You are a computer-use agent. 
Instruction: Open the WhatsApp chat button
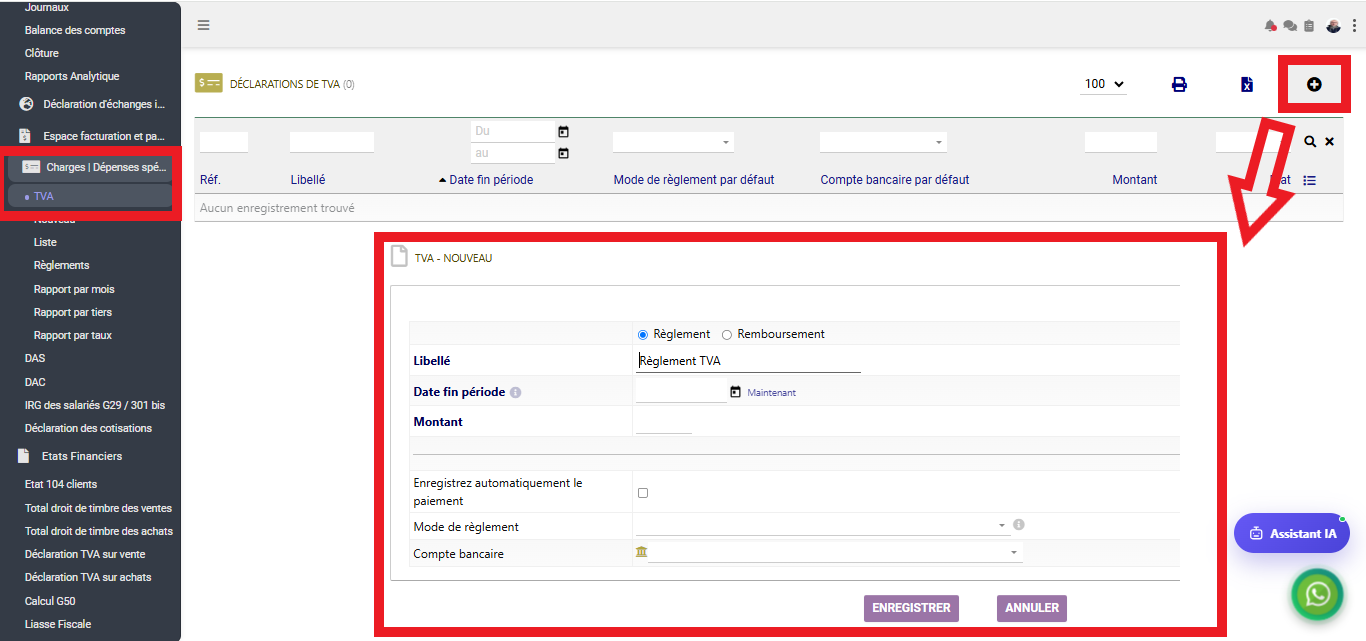[x=1318, y=595]
